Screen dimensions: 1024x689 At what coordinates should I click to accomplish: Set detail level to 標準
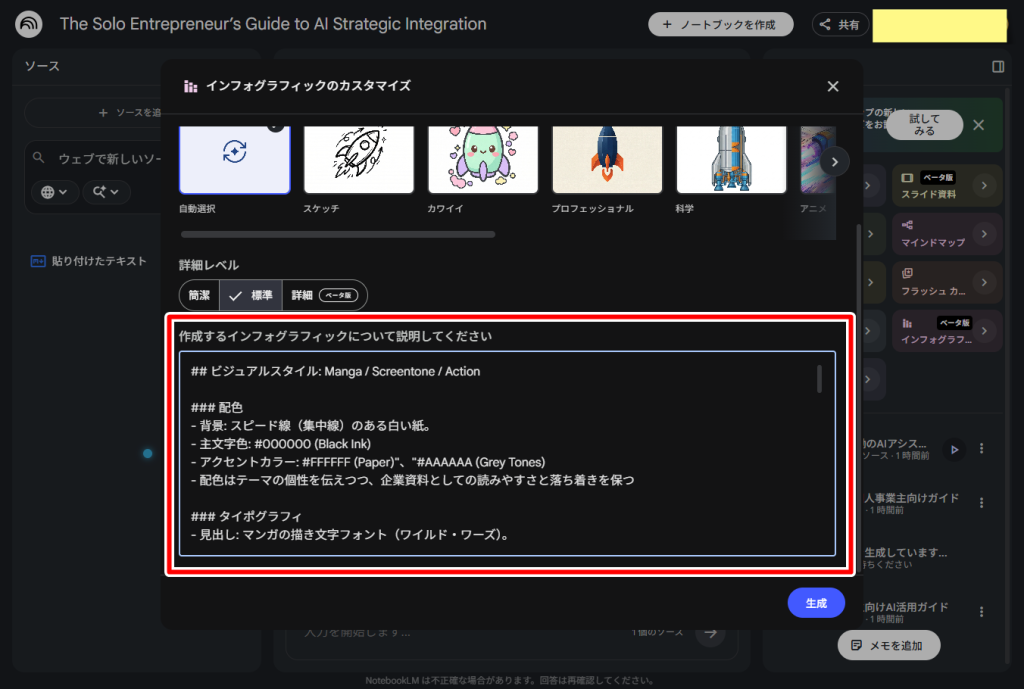click(x=251, y=295)
